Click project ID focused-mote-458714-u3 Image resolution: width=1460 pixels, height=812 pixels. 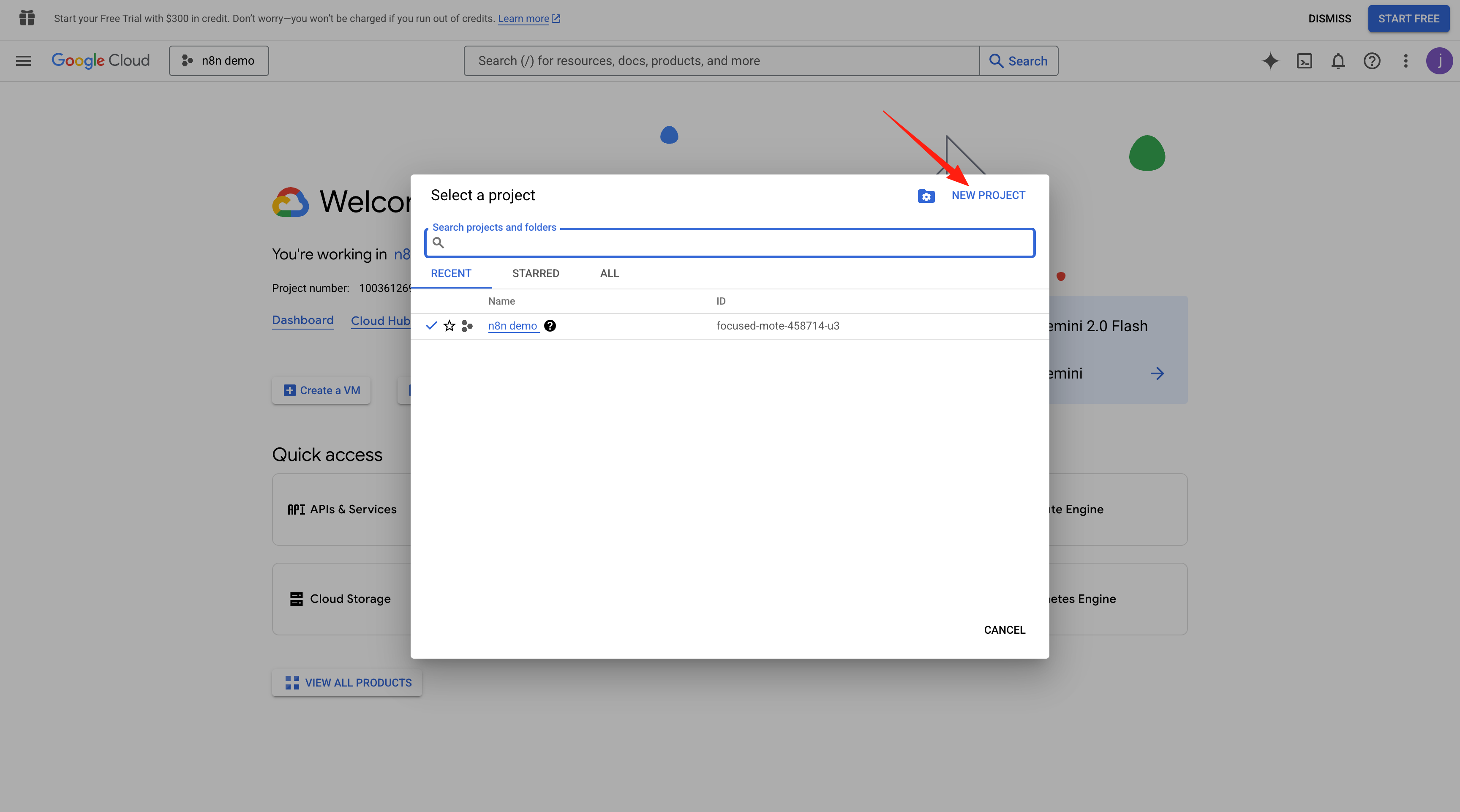point(778,326)
